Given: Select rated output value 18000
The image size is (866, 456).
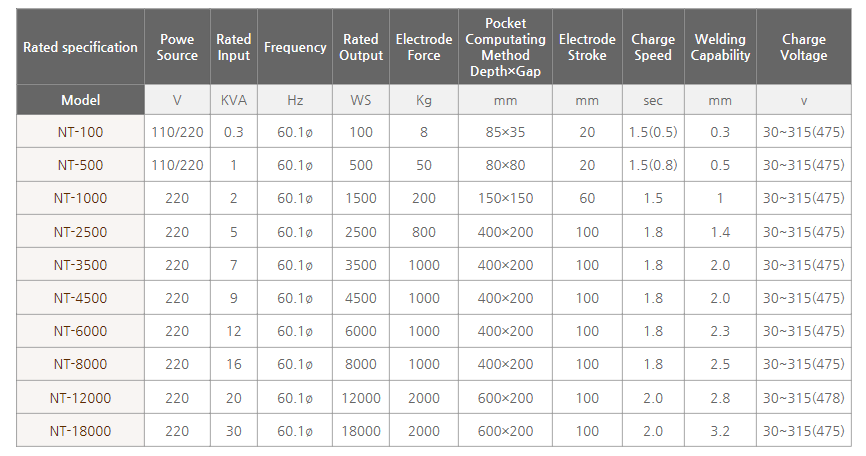Looking at the screenshot, I should (x=361, y=431).
